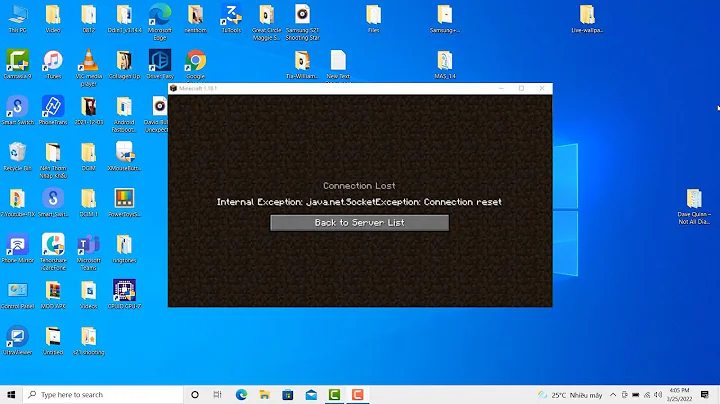Select the Google Chrome desktop shortcut

(x=196, y=65)
